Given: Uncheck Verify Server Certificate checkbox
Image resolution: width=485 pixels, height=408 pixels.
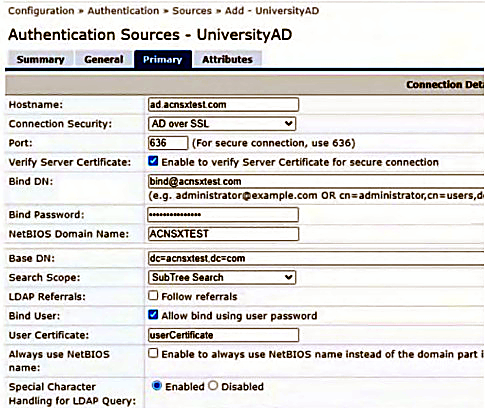Looking at the screenshot, I should 153,161.
